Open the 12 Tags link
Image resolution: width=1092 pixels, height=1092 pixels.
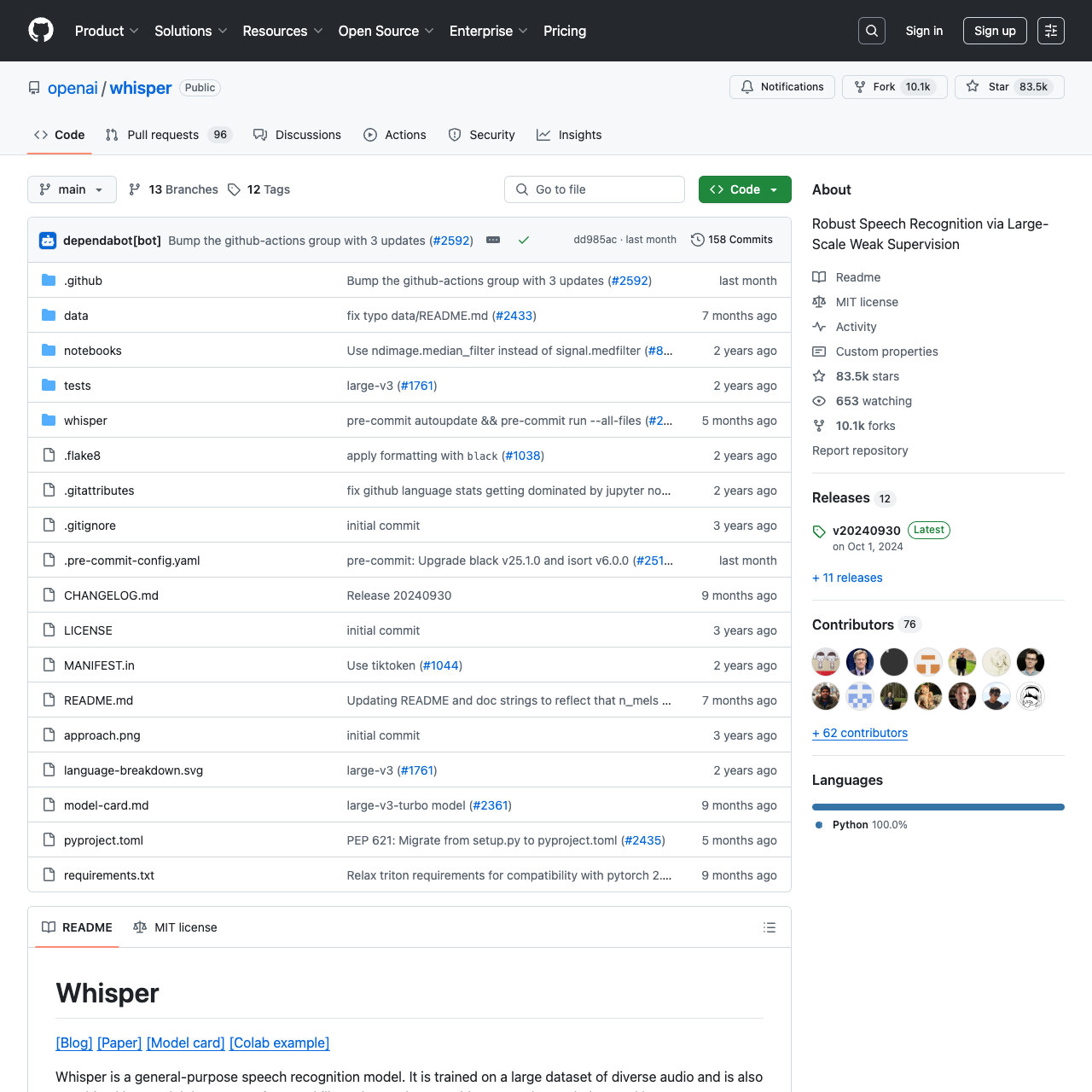tap(259, 189)
